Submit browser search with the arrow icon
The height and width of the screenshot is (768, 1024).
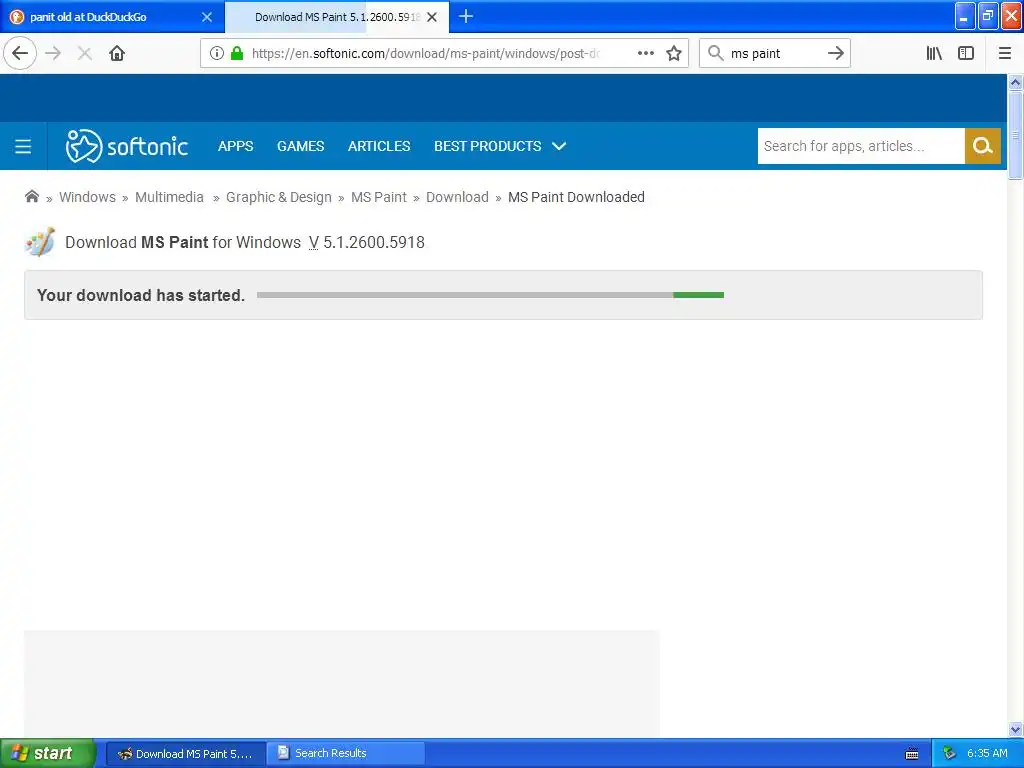coord(835,53)
